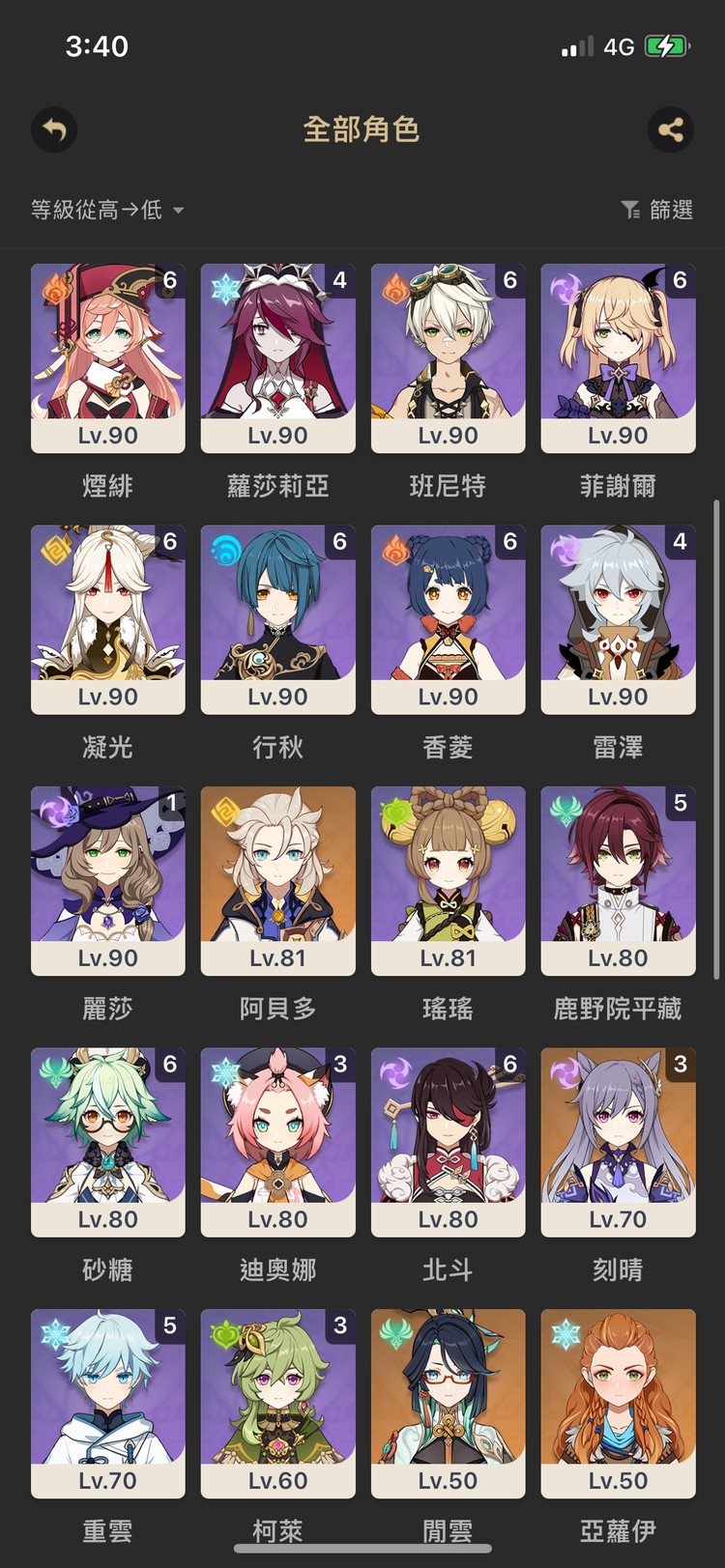Click the Hydro element icon on 行秋
The height and width of the screenshot is (1568, 725).
(x=225, y=550)
